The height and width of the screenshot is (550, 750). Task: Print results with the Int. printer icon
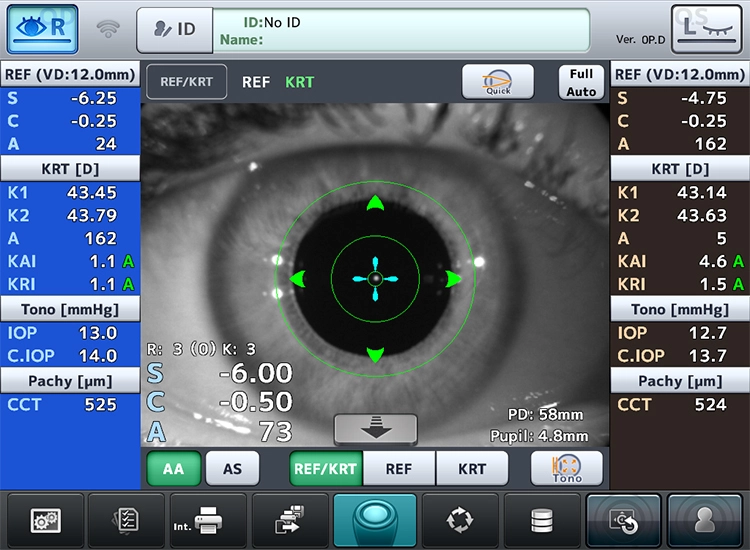coord(207,520)
